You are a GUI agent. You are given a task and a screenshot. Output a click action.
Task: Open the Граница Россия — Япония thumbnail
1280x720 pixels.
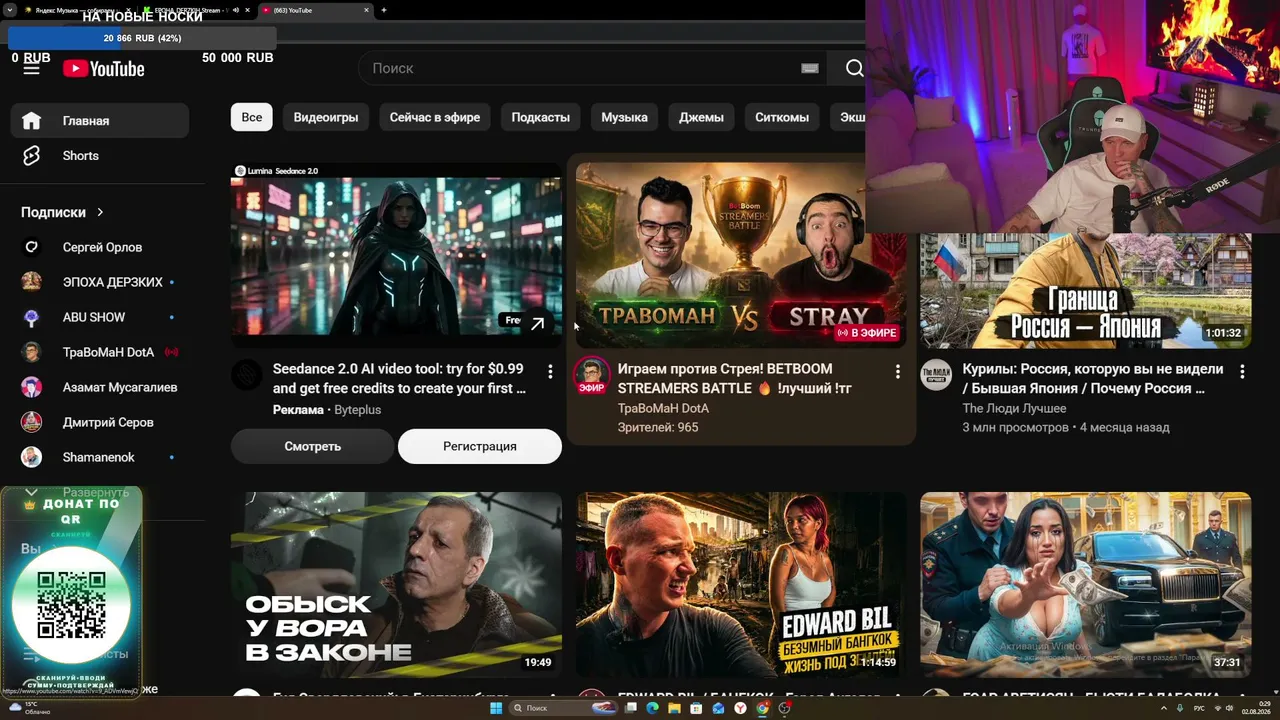point(1086,290)
